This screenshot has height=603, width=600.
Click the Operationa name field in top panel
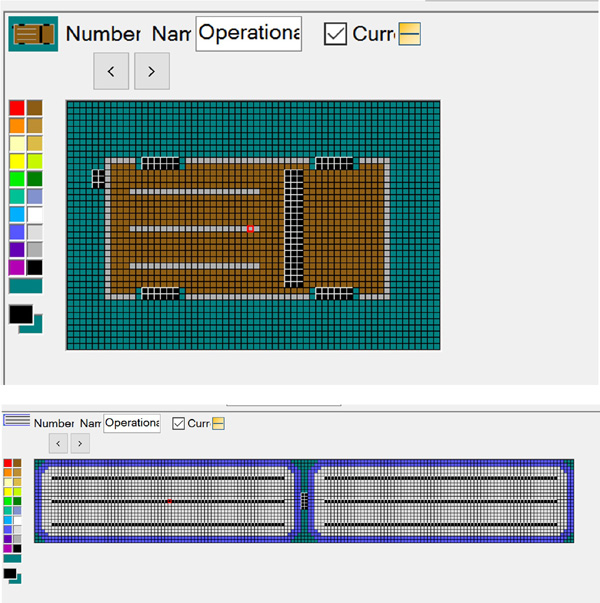point(248,34)
